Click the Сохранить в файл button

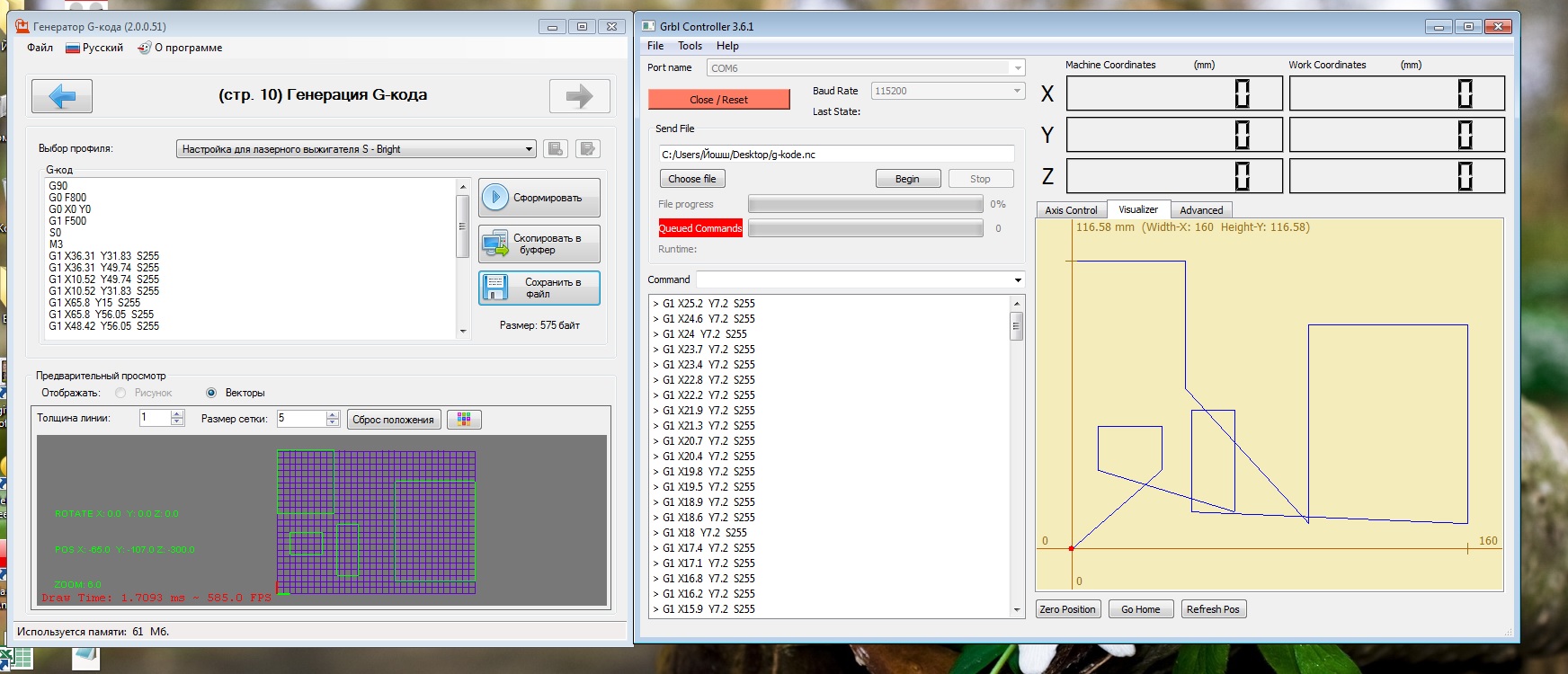tap(539, 288)
